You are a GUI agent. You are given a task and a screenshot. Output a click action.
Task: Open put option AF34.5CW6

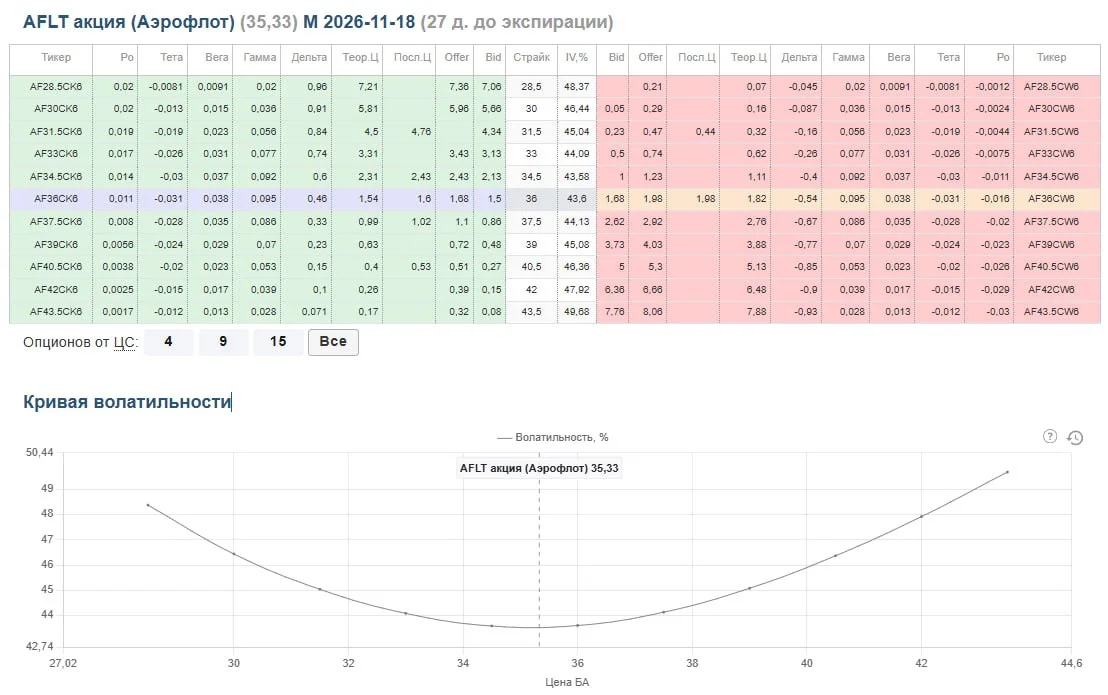click(1051, 177)
